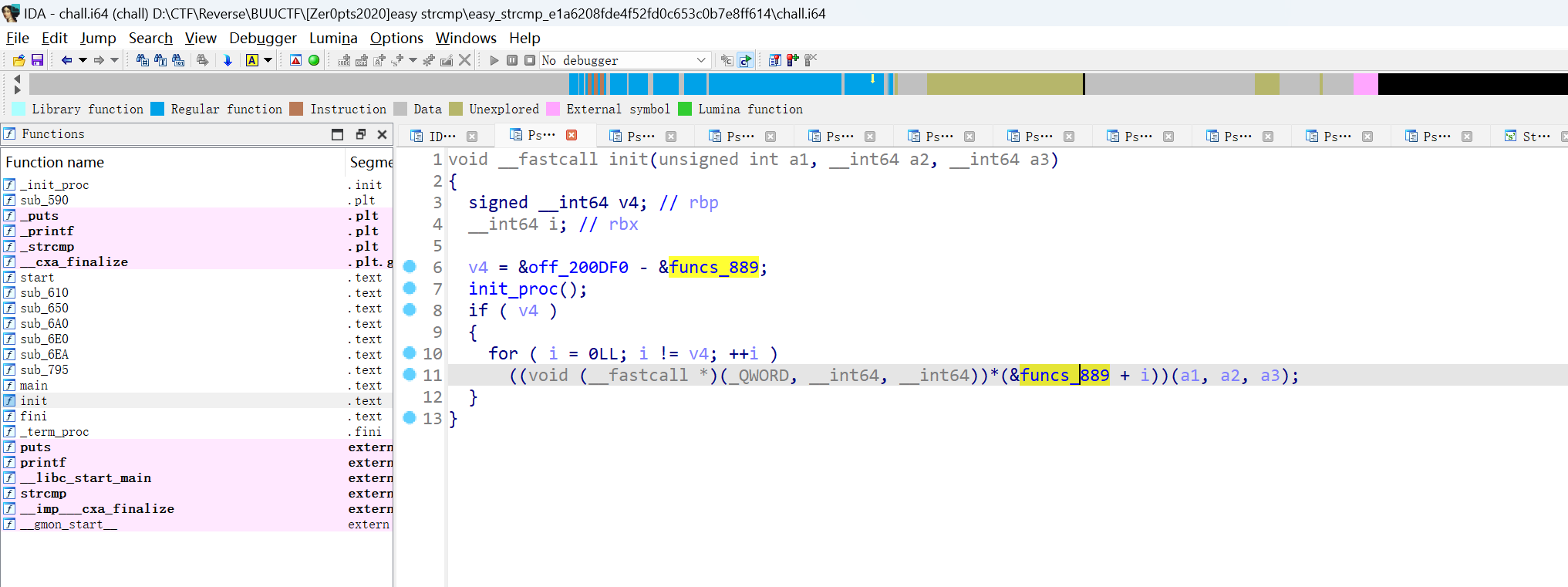1568x587 pixels.
Task: Select _strcmp in Functions list
Action: (47, 247)
